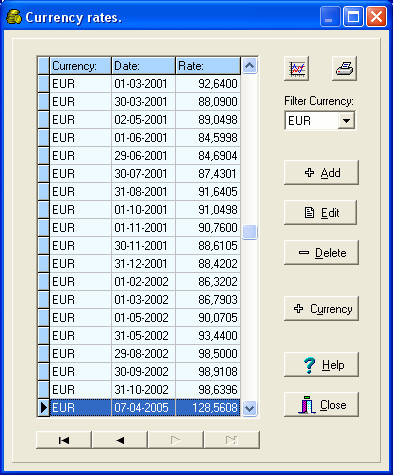Open Help

(x=321, y=365)
